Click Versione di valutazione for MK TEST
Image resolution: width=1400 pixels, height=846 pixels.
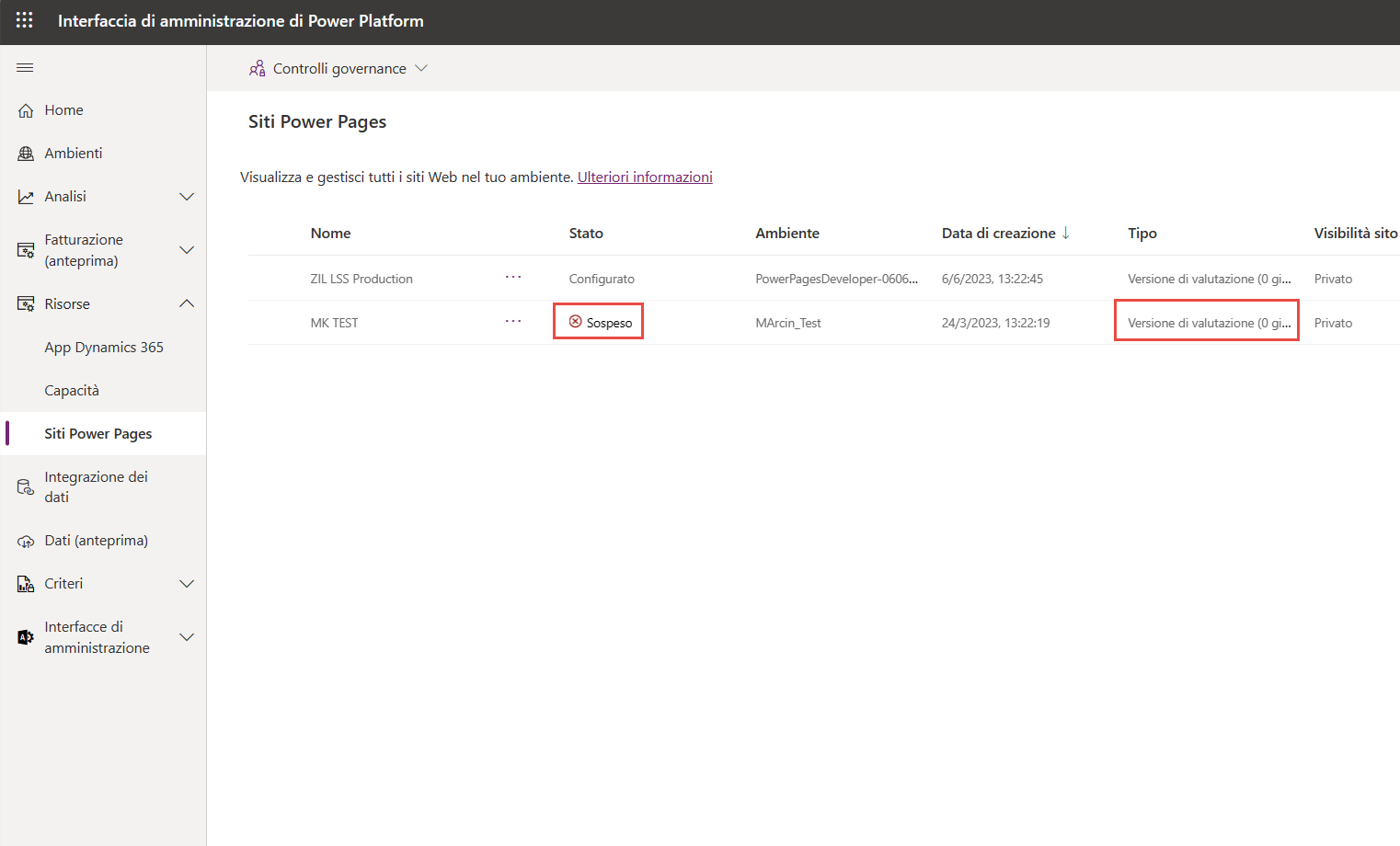(x=1210, y=323)
